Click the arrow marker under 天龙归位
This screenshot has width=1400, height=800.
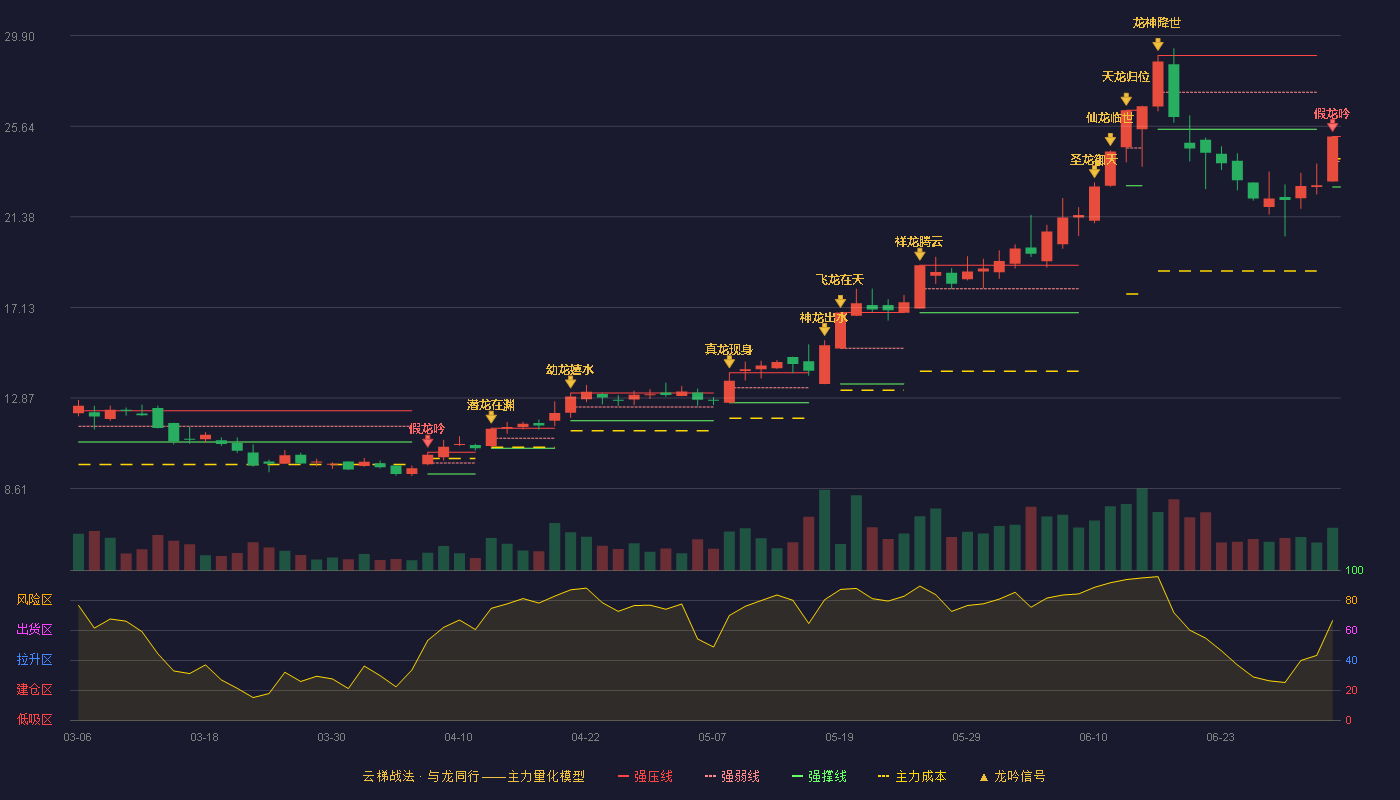pyautogui.click(x=1126, y=99)
